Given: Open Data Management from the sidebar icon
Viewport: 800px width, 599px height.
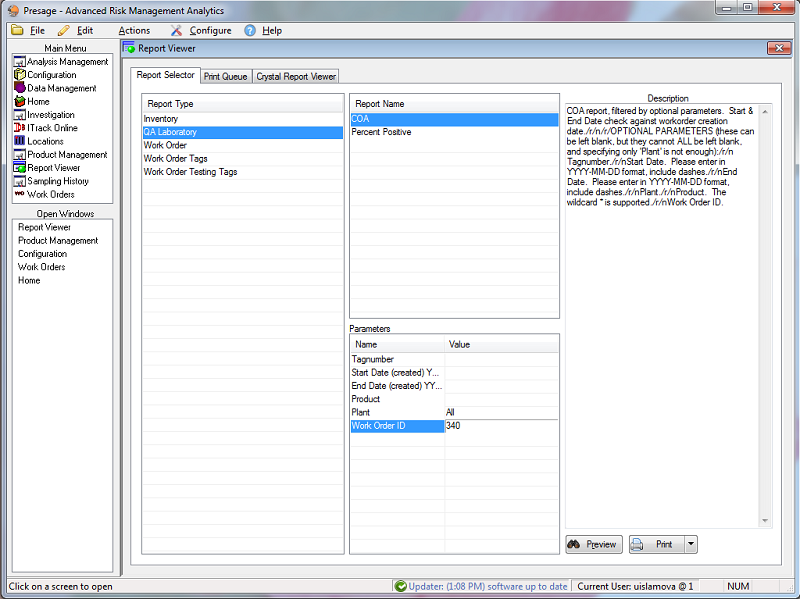Looking at the screenshot, I should (x=19, y=88).
